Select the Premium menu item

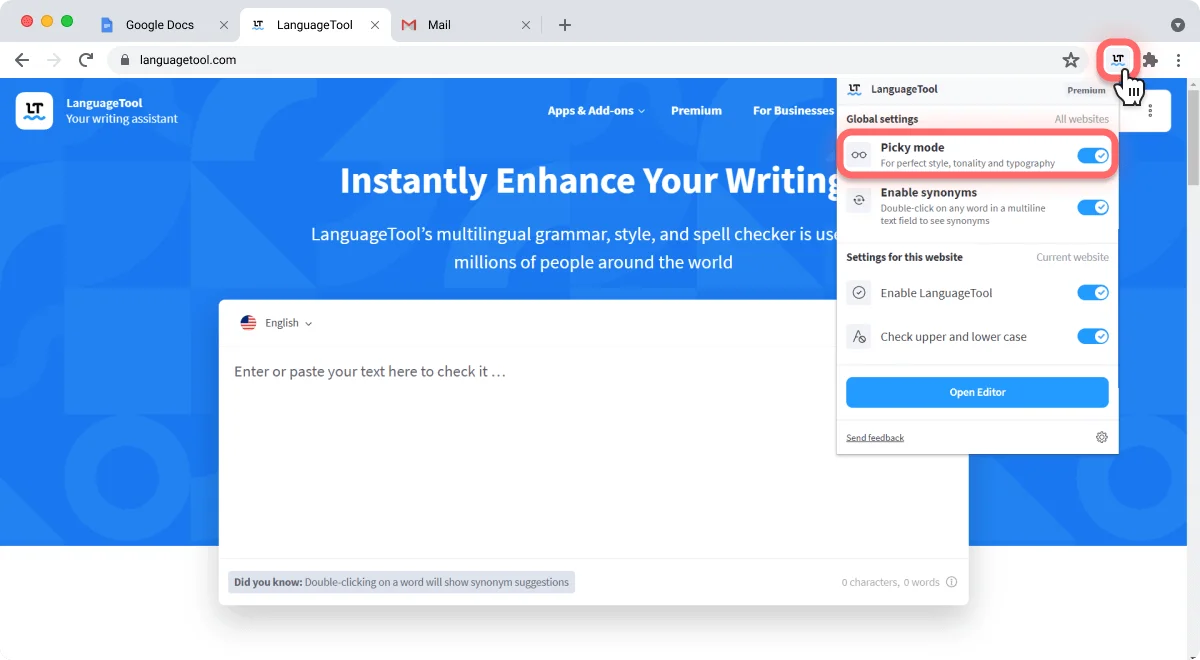click(x=696, y=111)
